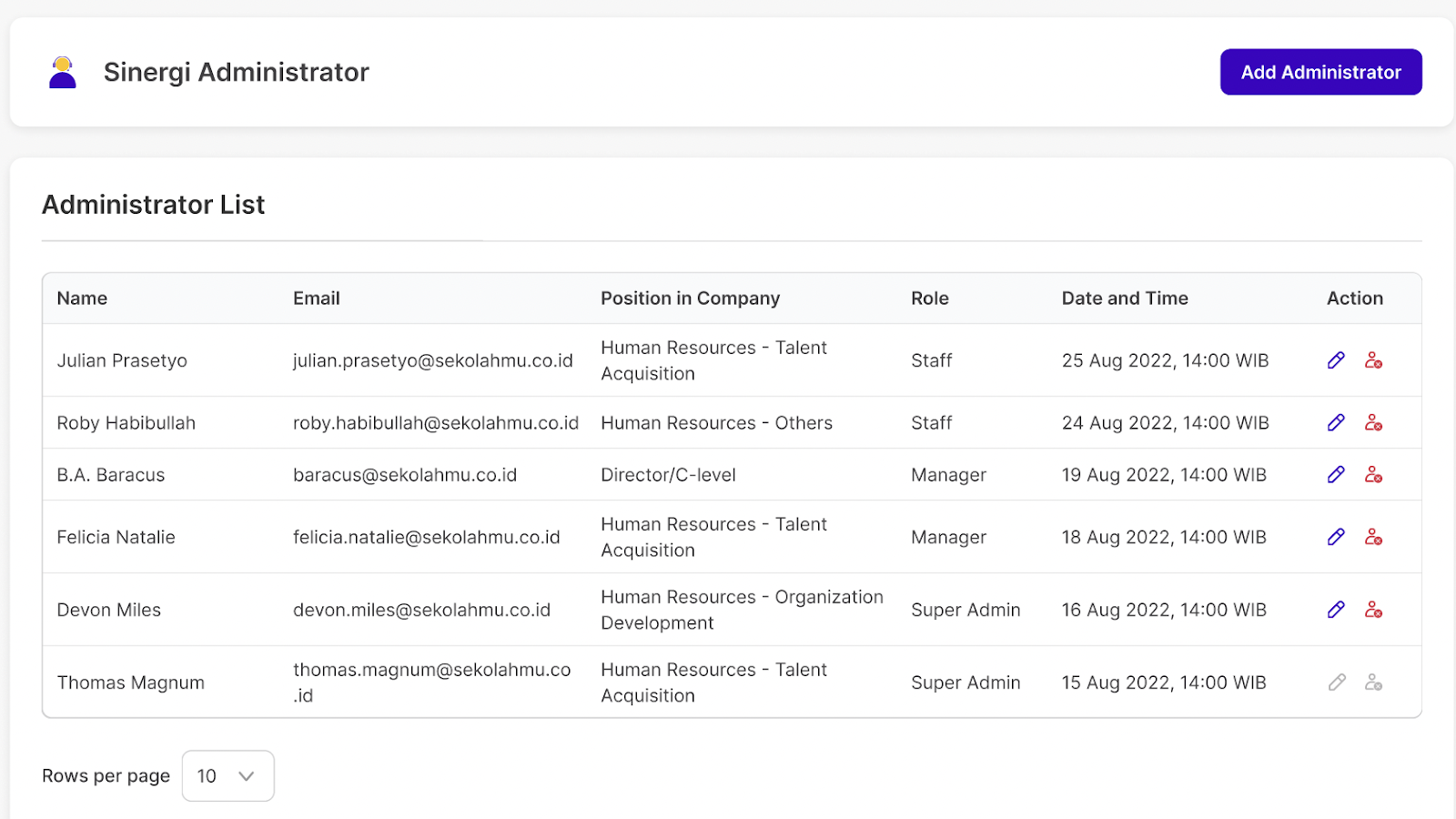Click Manager role in Felicia Natalie's row
The image size is (1456, 819).
point(948,538)
